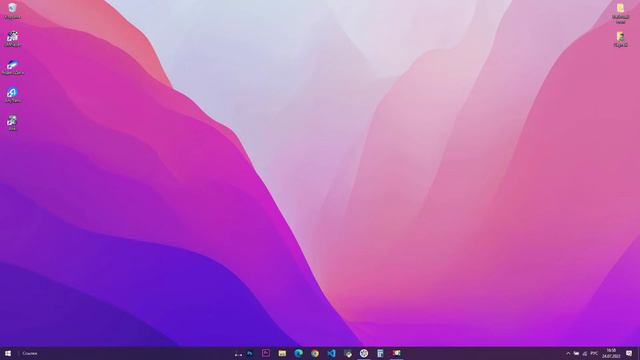Select the bottom shortcut in left desktop column
Image resolution: width=640 pixels, height=360 pixels.
[x=12, y=123]
